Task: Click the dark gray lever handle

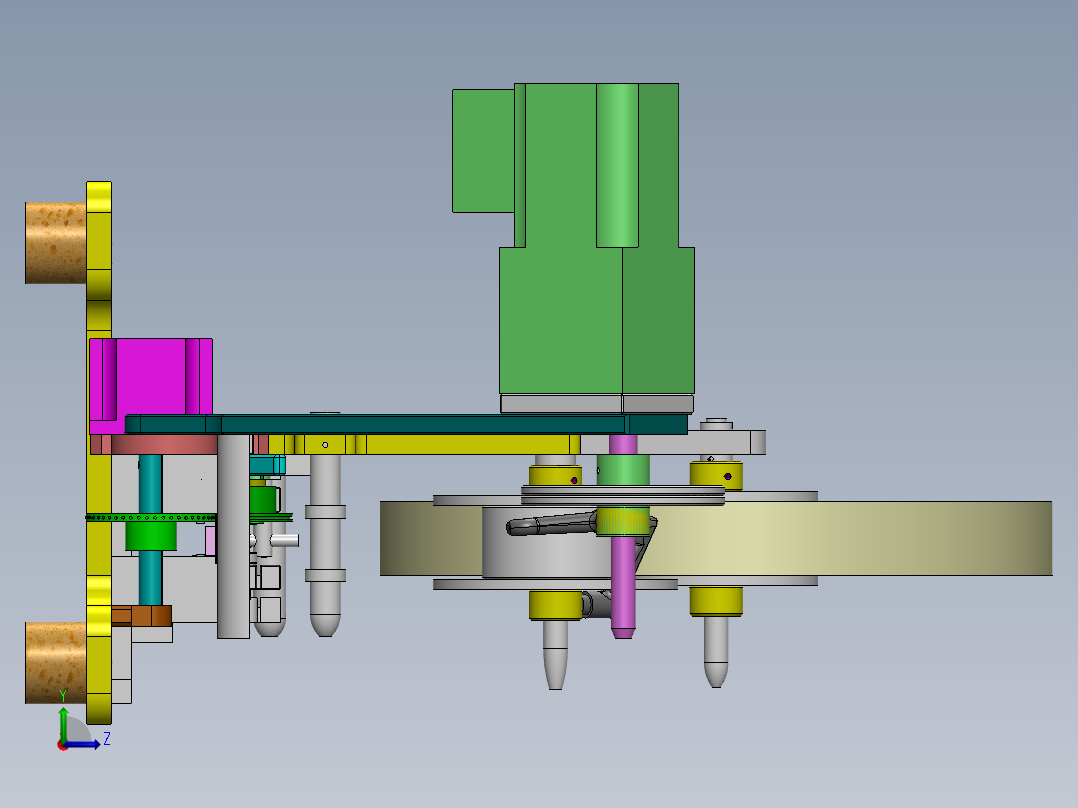Action: click(x=551, y=524)
